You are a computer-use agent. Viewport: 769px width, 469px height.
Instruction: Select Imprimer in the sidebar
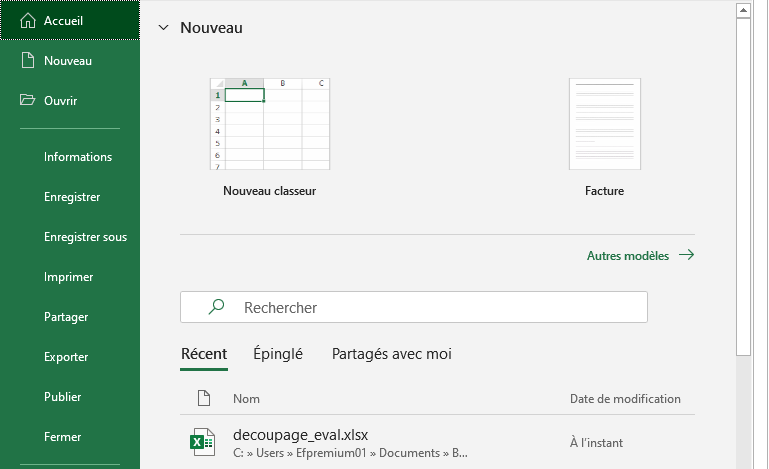click(x=69, y=277)
